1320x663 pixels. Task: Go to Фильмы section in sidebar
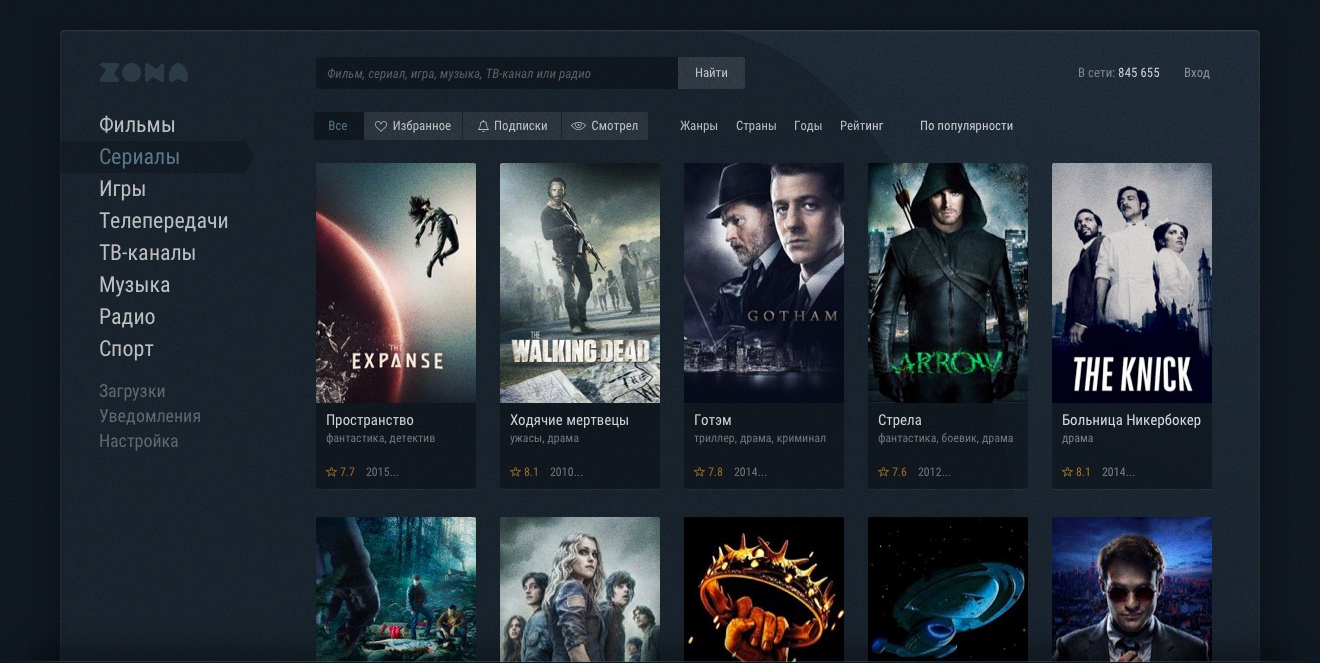[137, 125]
